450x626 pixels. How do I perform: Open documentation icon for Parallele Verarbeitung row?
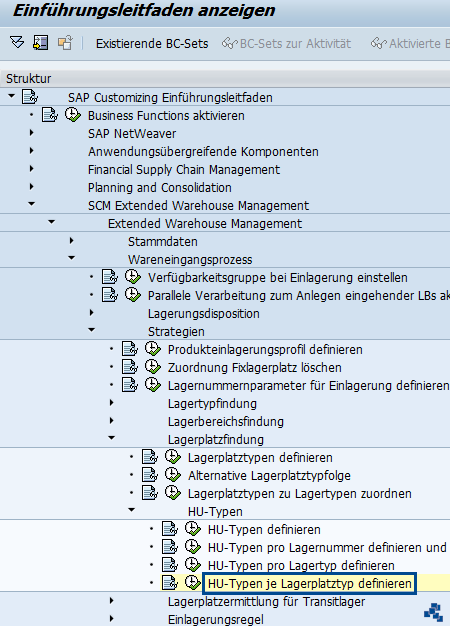[x=110, y=295]
